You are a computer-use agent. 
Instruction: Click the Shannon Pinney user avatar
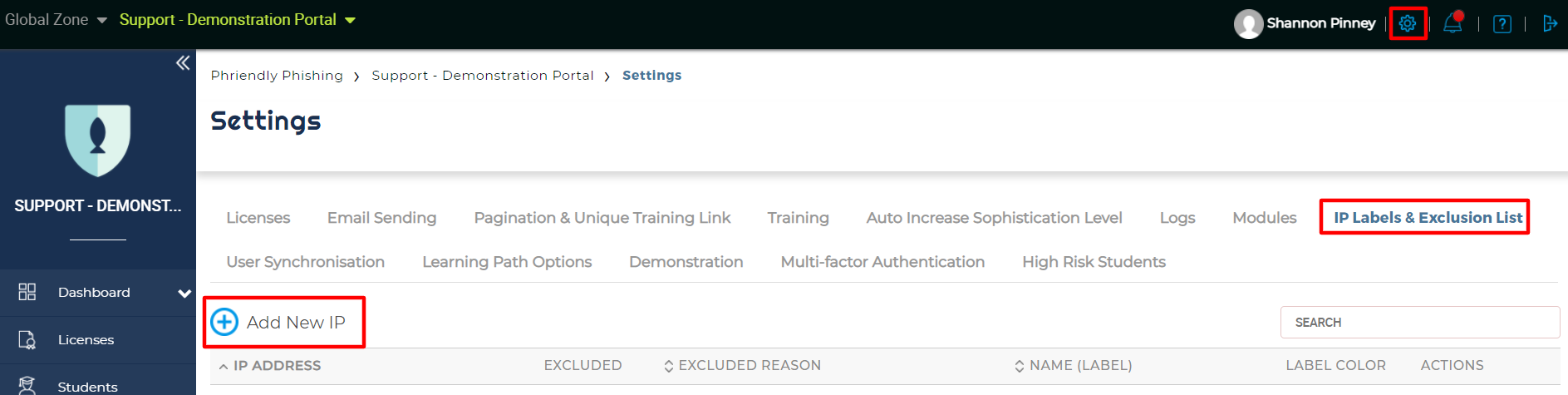point(1248,23)
